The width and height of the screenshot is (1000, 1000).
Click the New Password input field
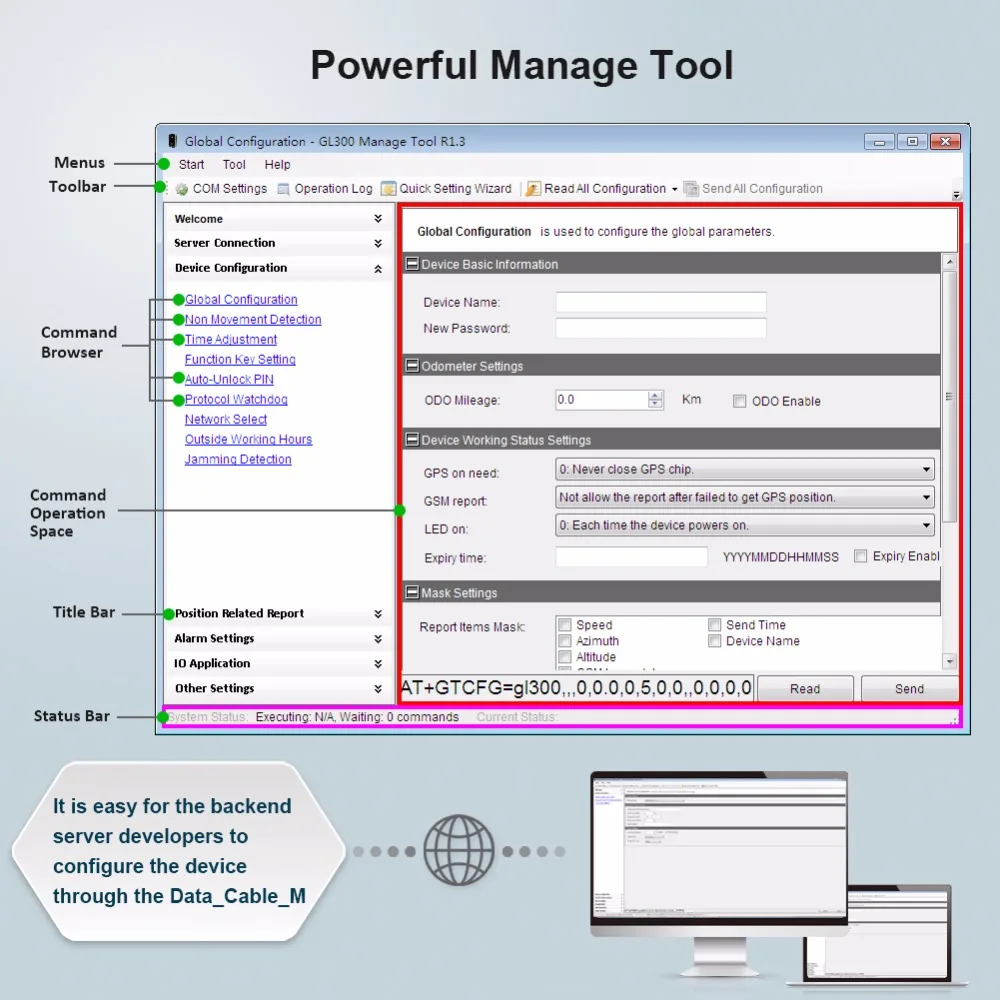pyautogui.click(x=661, y=328)
